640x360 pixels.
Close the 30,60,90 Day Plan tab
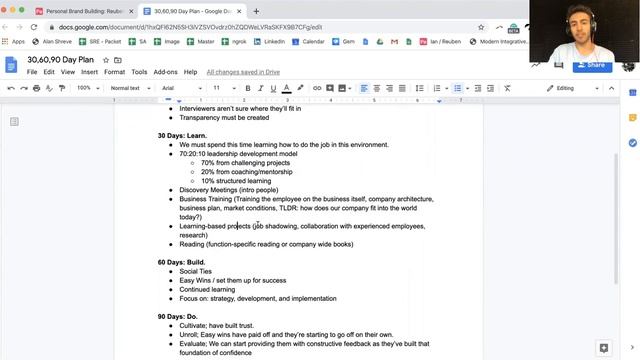point(240,11)
